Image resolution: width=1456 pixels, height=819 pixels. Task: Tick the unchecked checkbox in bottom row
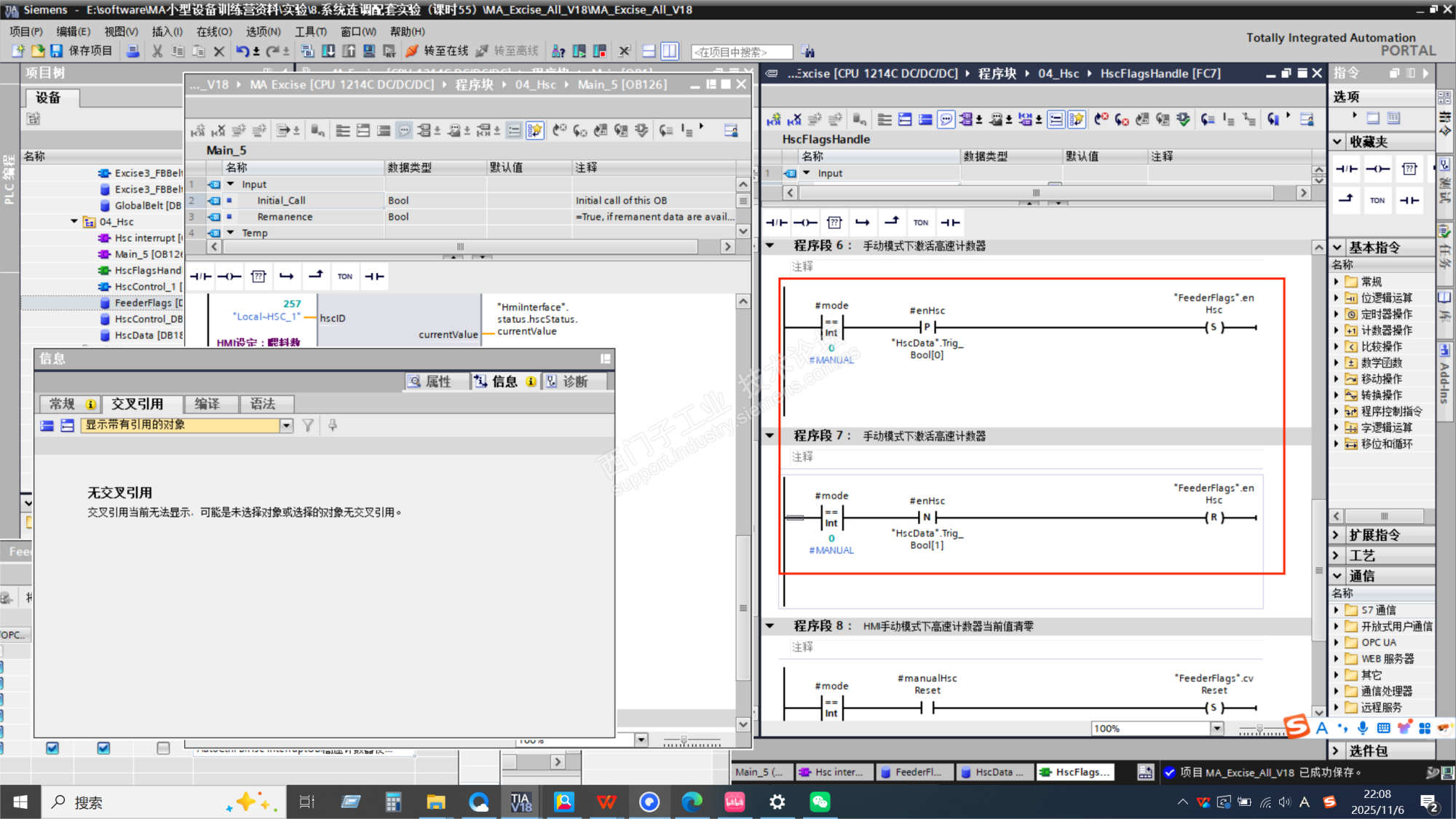(x=163, y=748)
